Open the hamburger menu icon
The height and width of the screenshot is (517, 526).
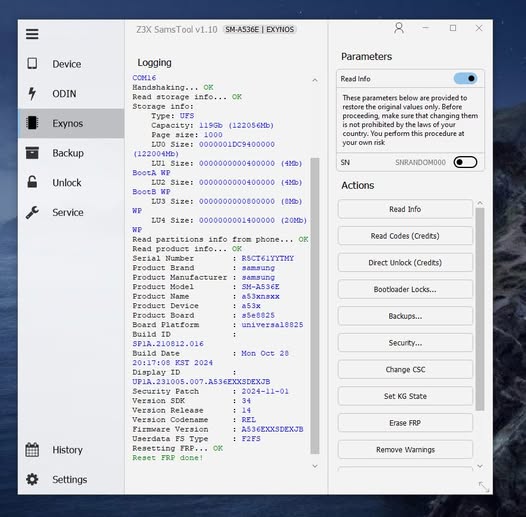[x=32, y=34]
